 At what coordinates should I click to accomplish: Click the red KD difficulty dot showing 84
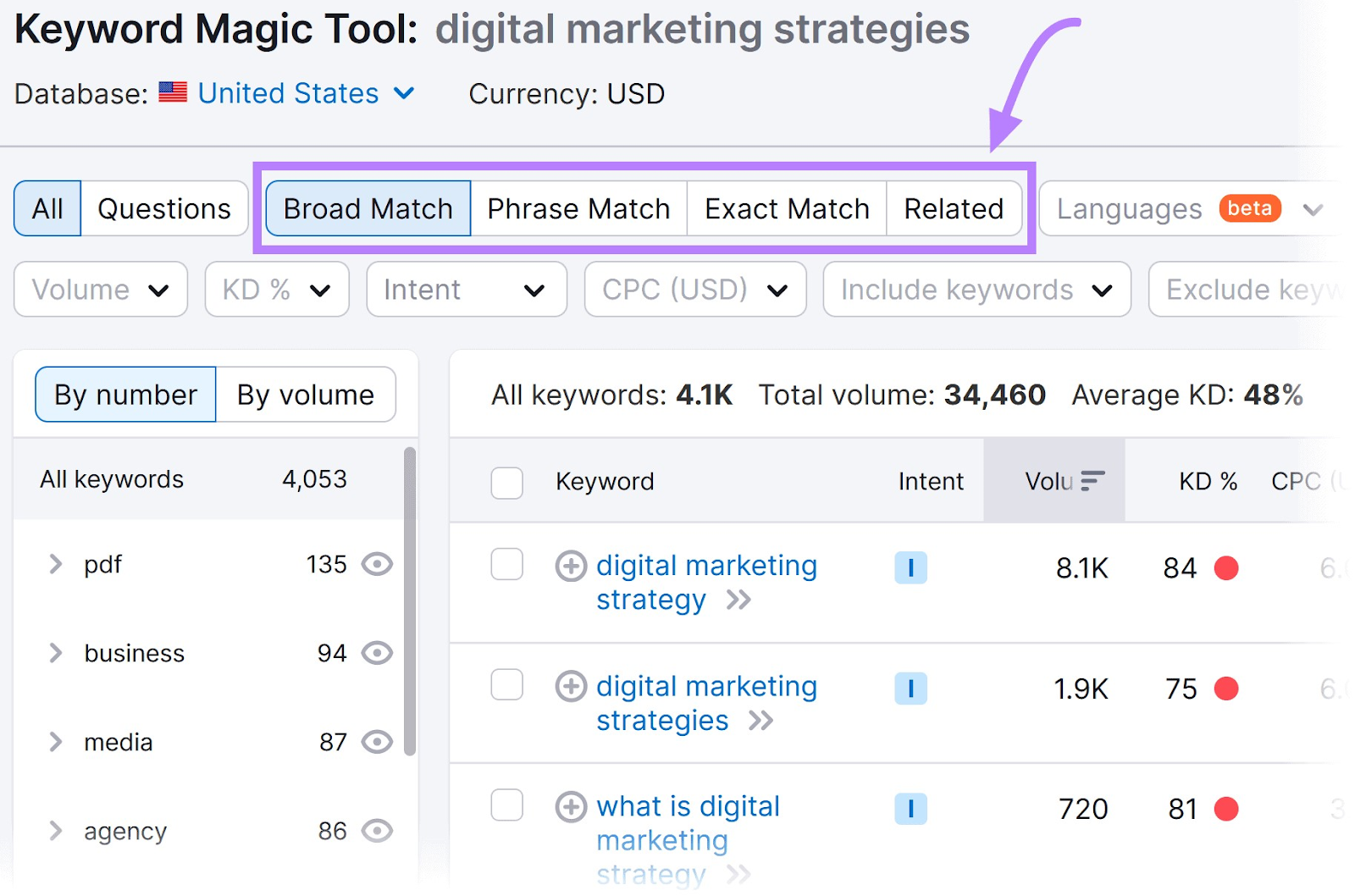tap(1225, 568)
